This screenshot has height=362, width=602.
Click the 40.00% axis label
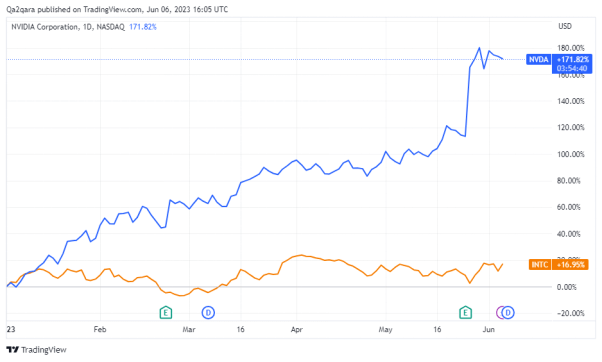pyautogui.click(x=569, y=234)
